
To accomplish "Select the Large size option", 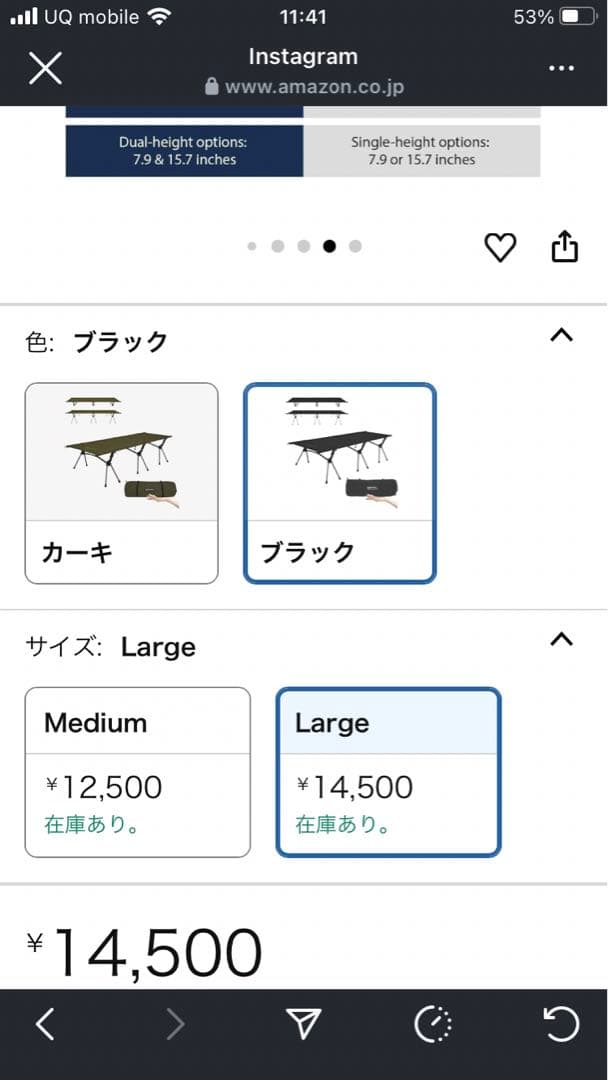I will point(389,772).
